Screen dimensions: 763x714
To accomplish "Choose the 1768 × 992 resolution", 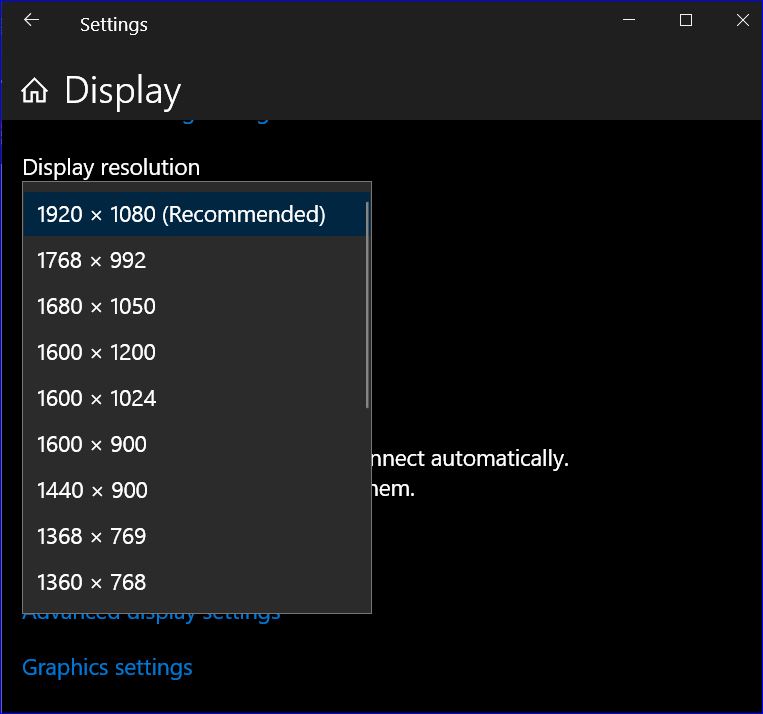I will [x=197, y=260].
